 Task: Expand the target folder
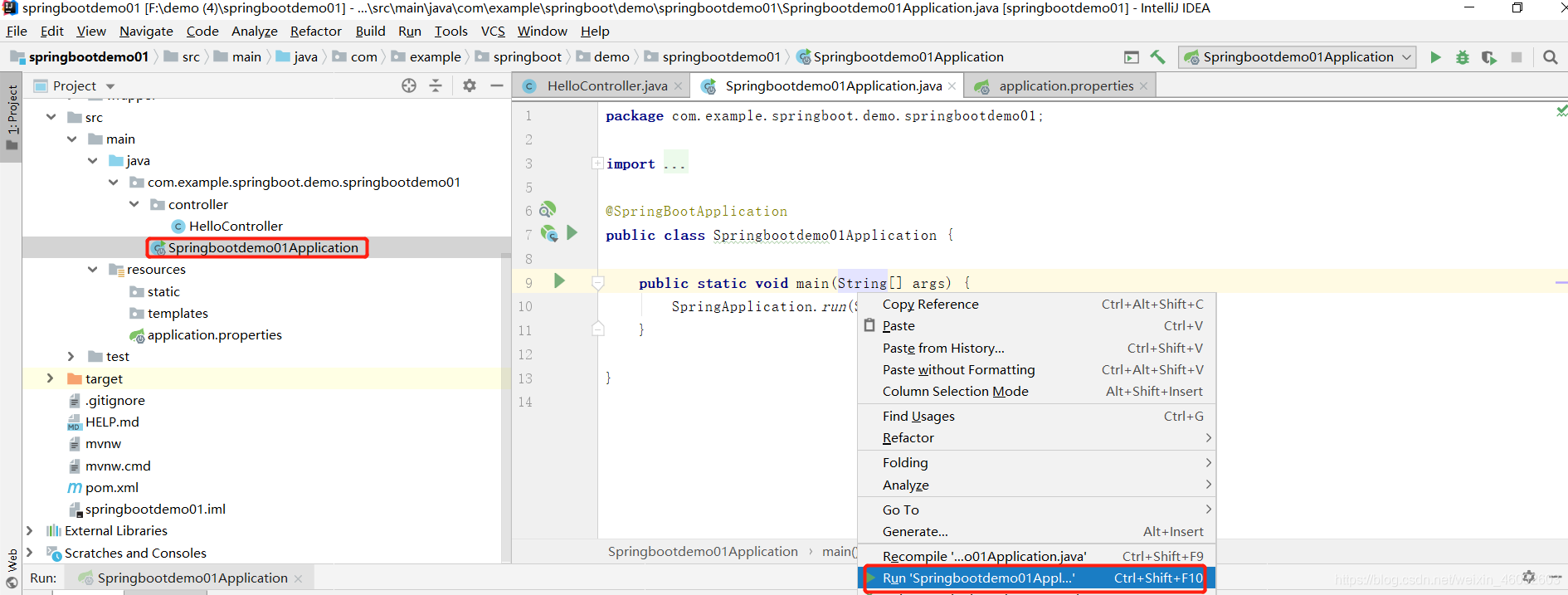pos(51,378)
